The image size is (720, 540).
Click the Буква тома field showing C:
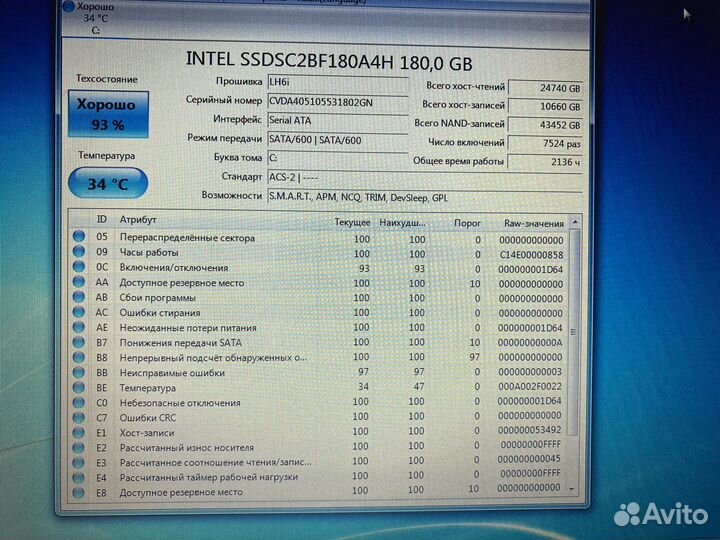pyautogui.click(x=338, y=158)
